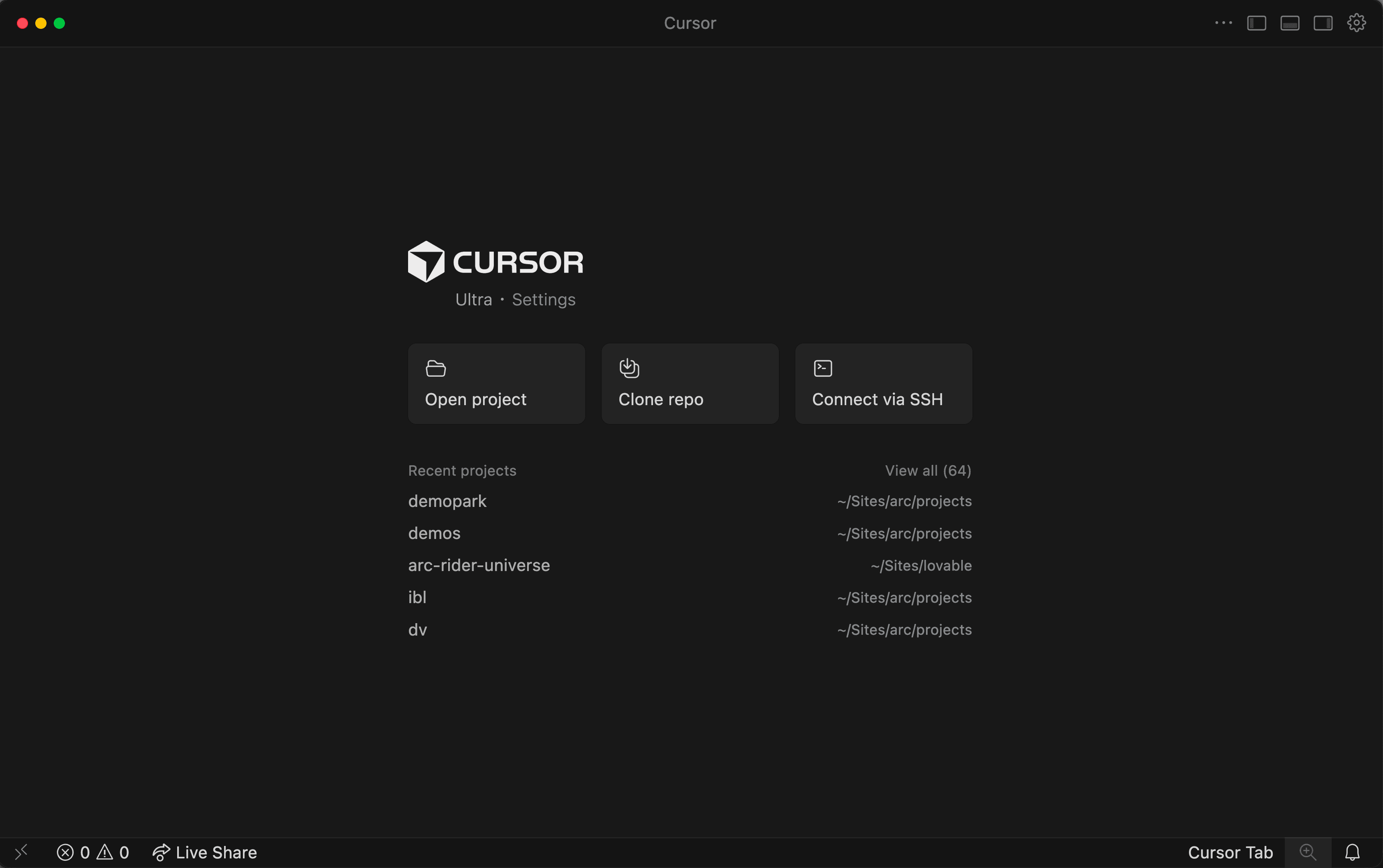This screenshot has height=868, width=1383.
Task: Toggle the bottom panel layout icon
Action: (1290, 23)
